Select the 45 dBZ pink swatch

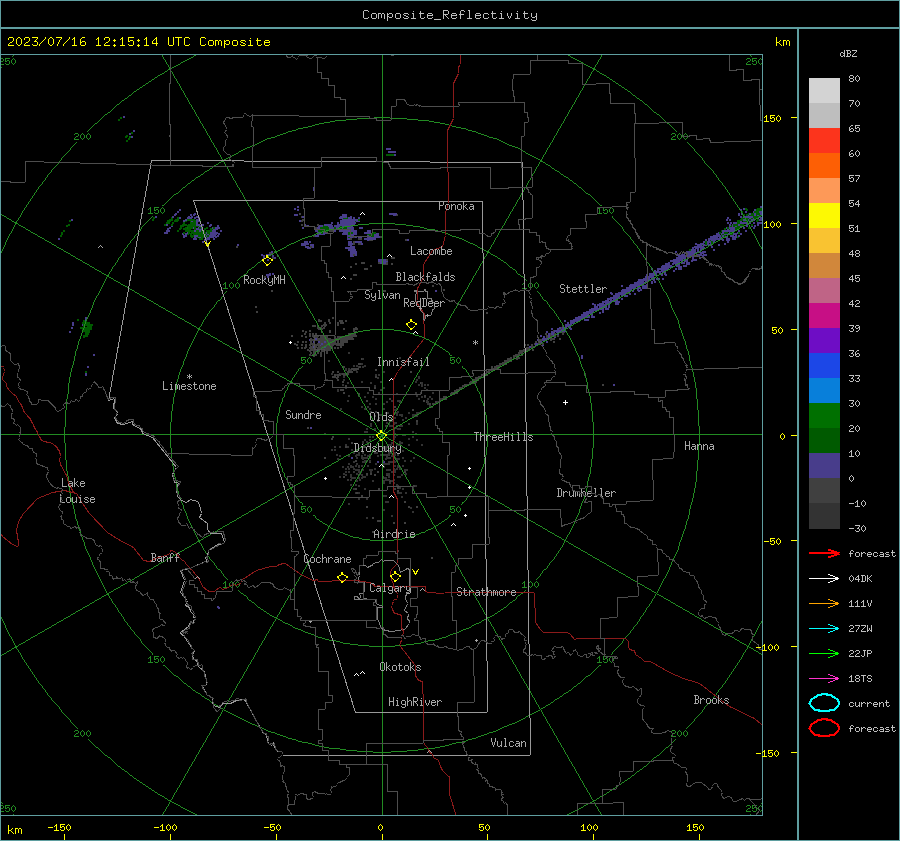pyautogui.click(x=824, y=290)
